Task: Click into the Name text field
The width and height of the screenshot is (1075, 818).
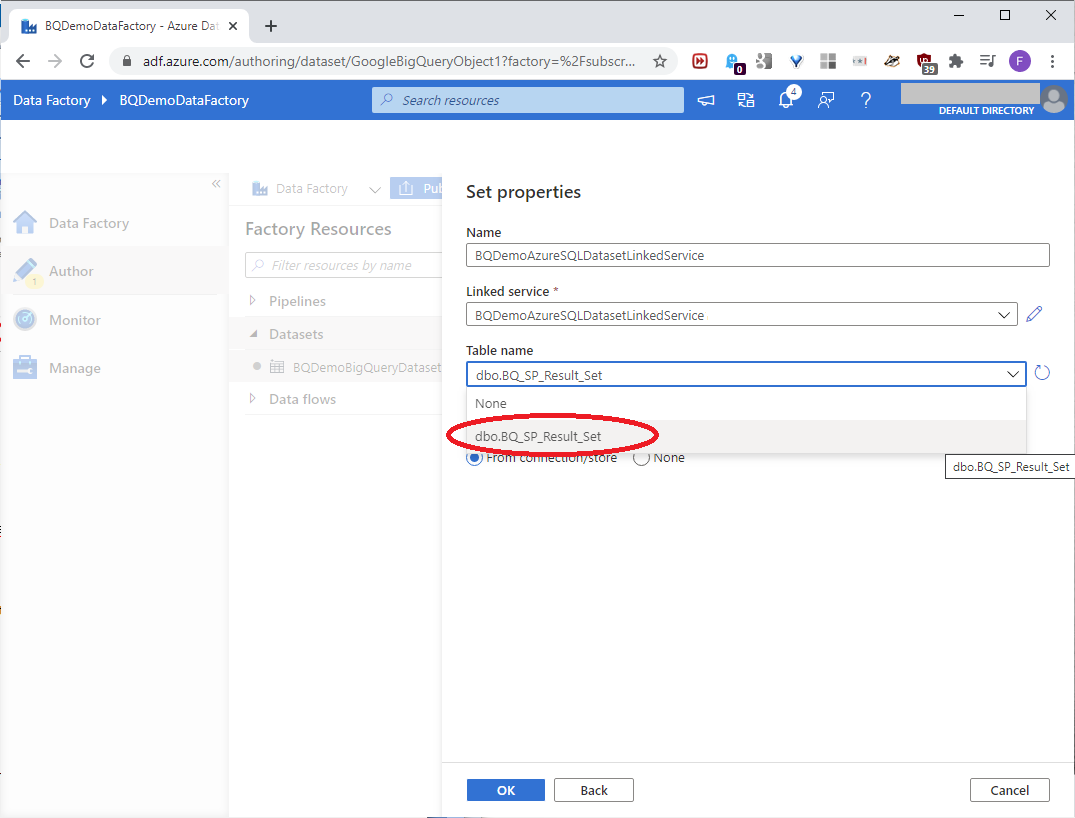Action: point(757,255)
